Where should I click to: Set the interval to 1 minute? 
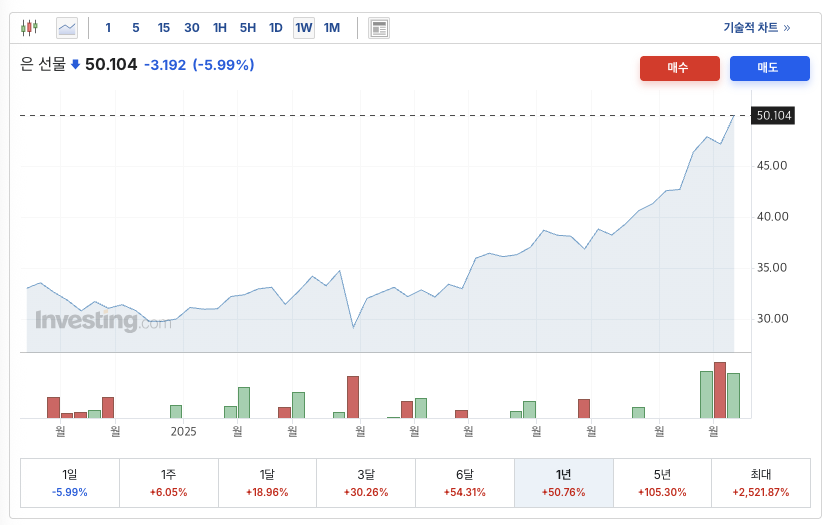coord(108,28)
